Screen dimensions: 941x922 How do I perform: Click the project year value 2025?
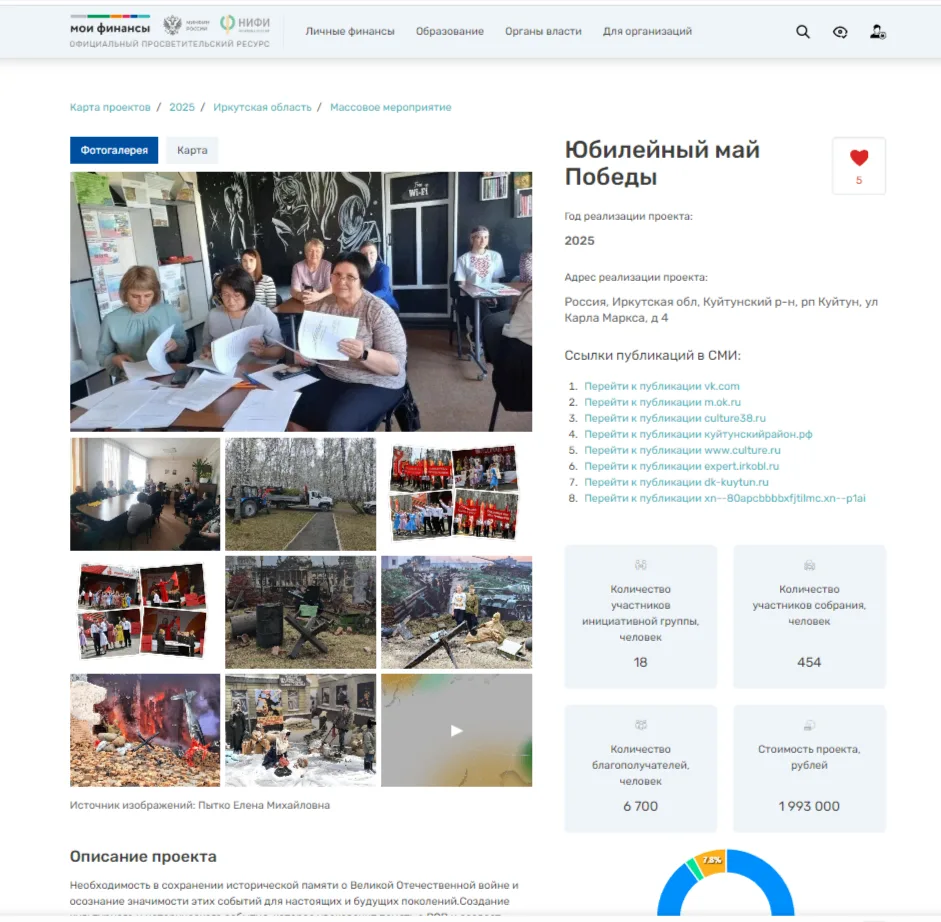(x=579, y=241)
